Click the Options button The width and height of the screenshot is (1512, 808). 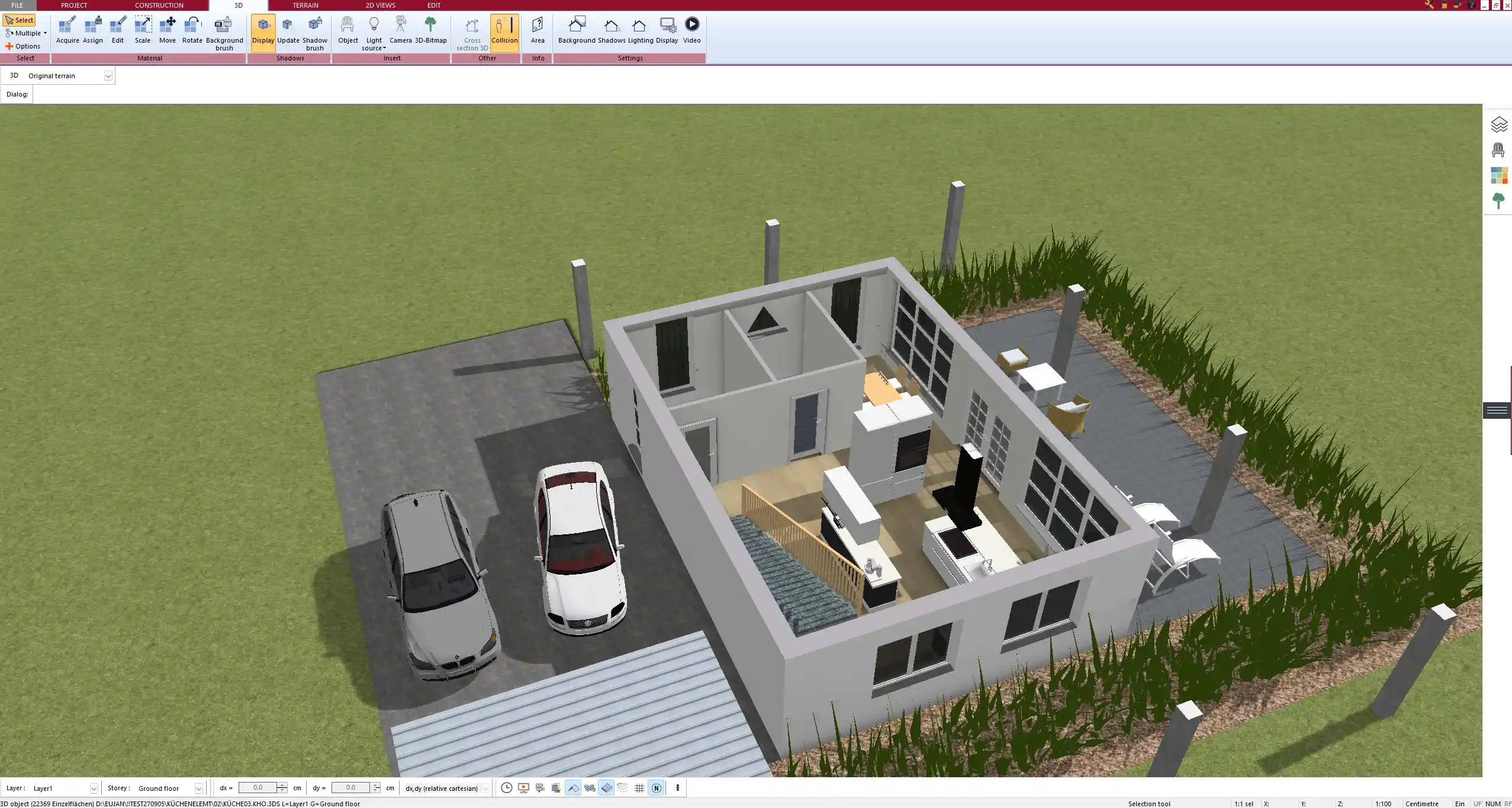pyautogui.click(x=23, y=46)
